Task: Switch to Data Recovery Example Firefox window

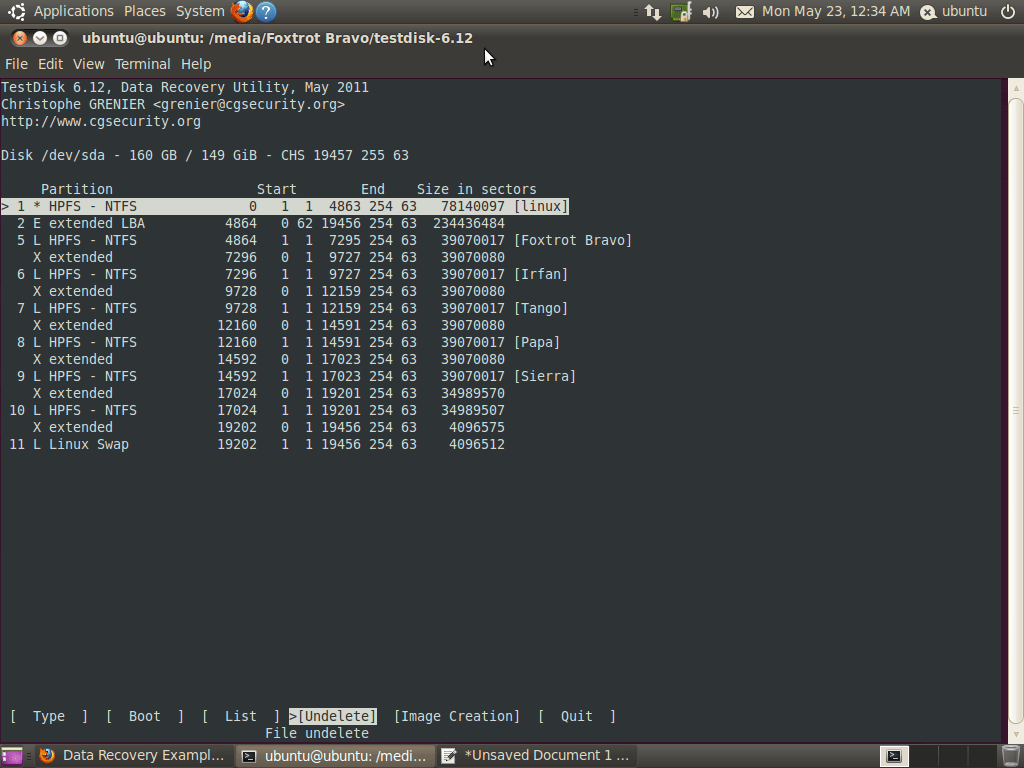Action: (133, 756)
